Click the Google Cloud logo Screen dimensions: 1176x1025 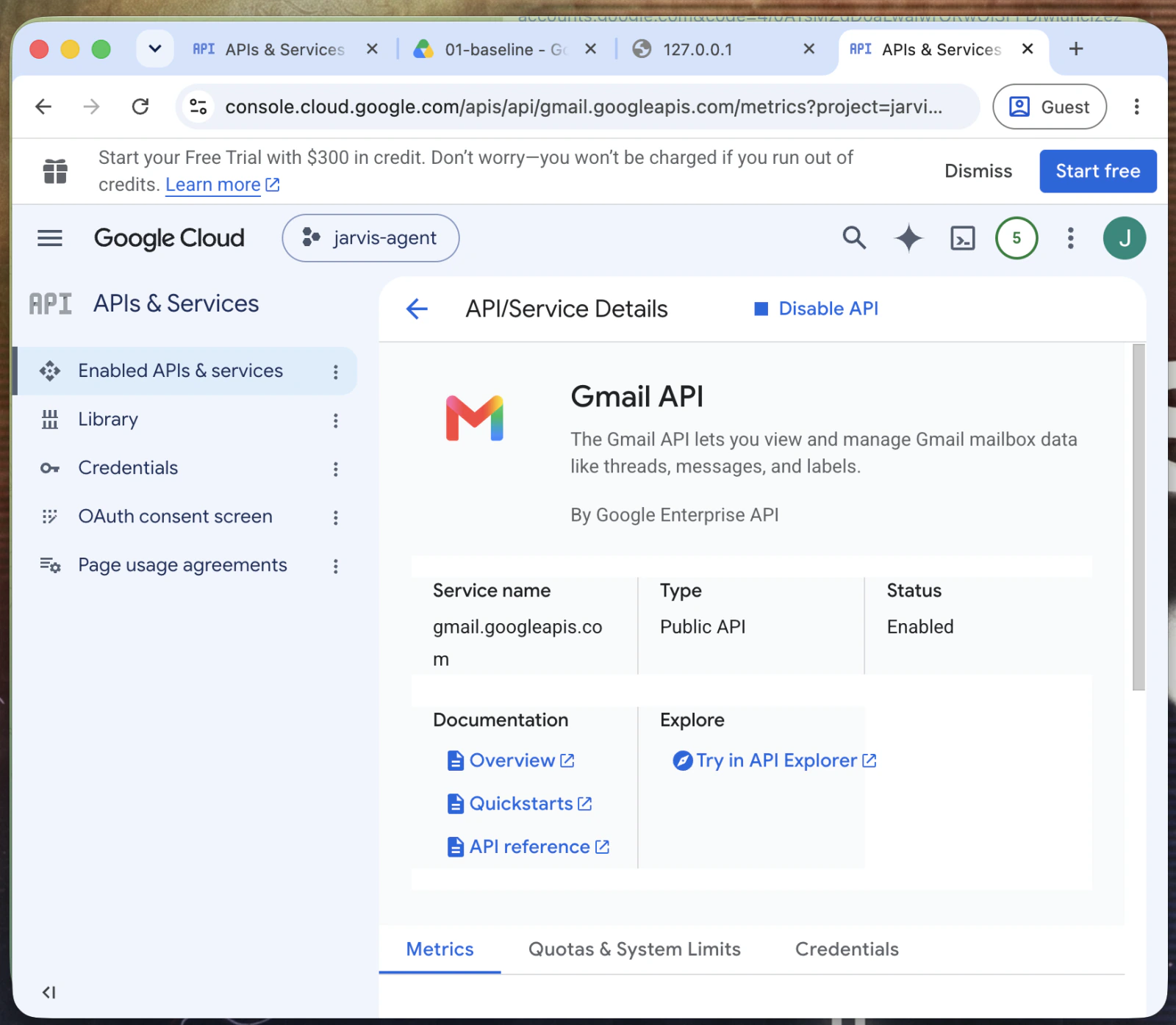click(x=169, y=238)
